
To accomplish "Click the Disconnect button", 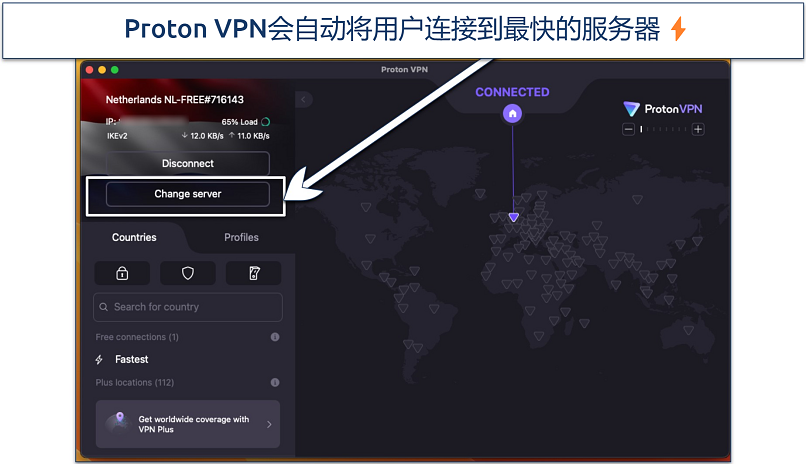I will pyautogui.click(x=188, y=163).
